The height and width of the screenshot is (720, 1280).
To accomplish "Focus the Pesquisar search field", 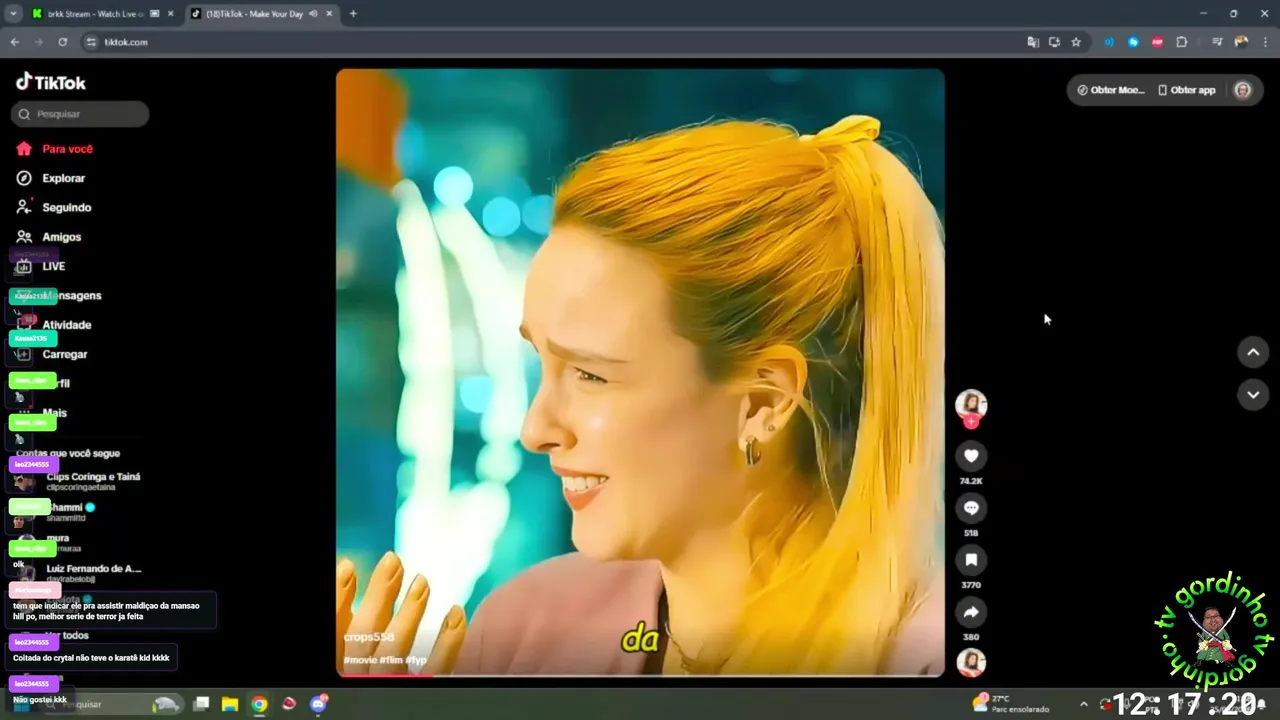I will click(x=80, y=114).
